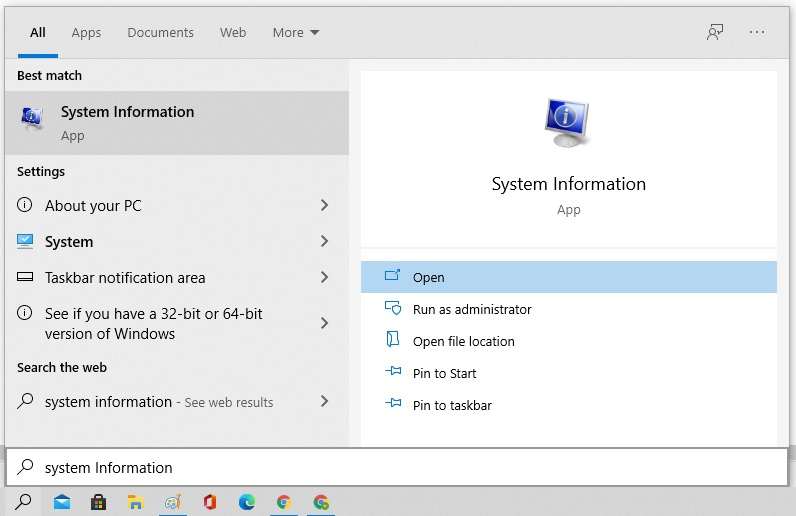The image size is (796, 516).
Task: Expand the More filter dropdown
Action: [296, 33]
